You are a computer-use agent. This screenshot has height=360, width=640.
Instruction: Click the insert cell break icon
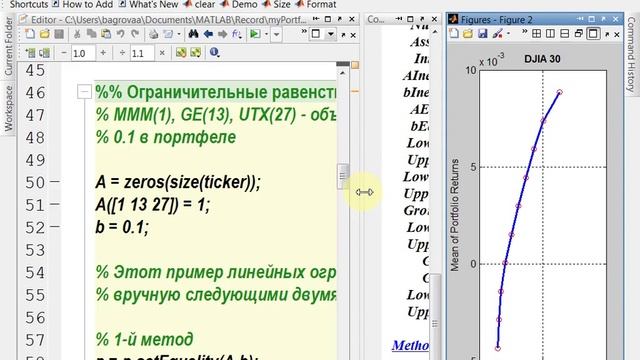[30, 53]
